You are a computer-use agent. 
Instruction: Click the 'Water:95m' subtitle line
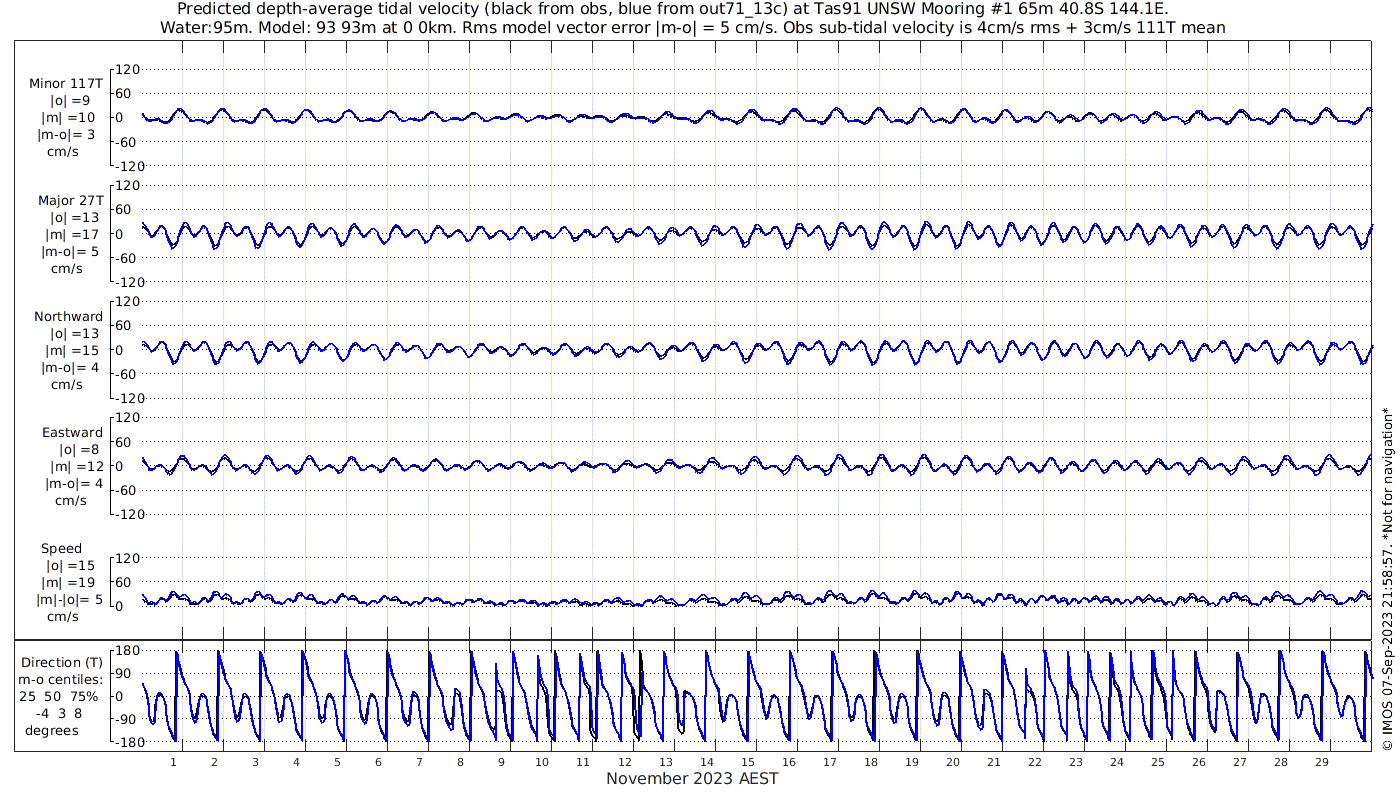point(692,27)
